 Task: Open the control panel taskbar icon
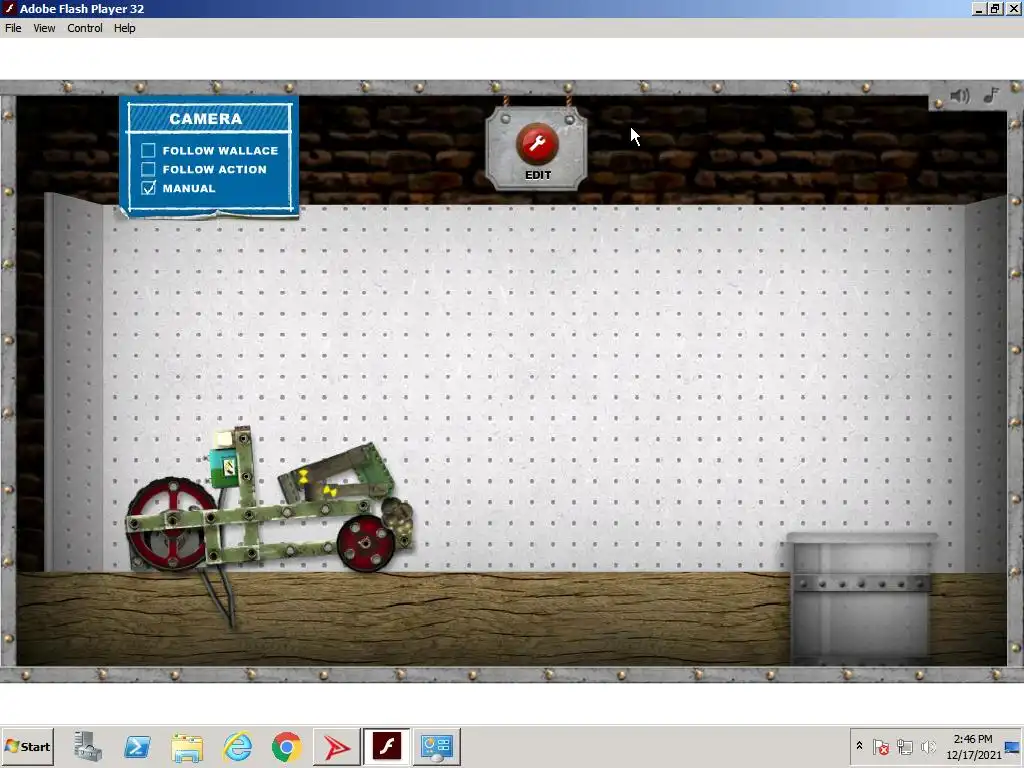(437, 746)
